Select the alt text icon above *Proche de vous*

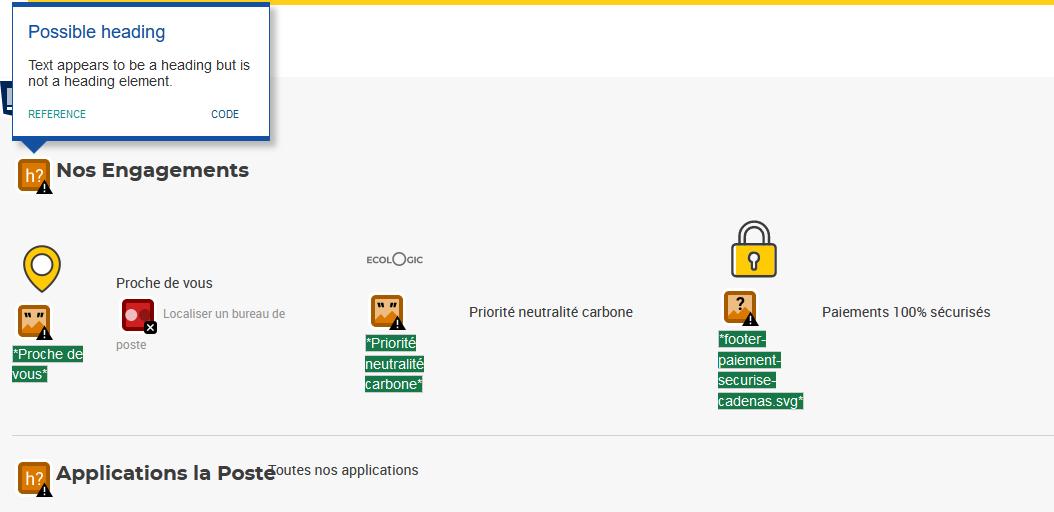[34, 321]
